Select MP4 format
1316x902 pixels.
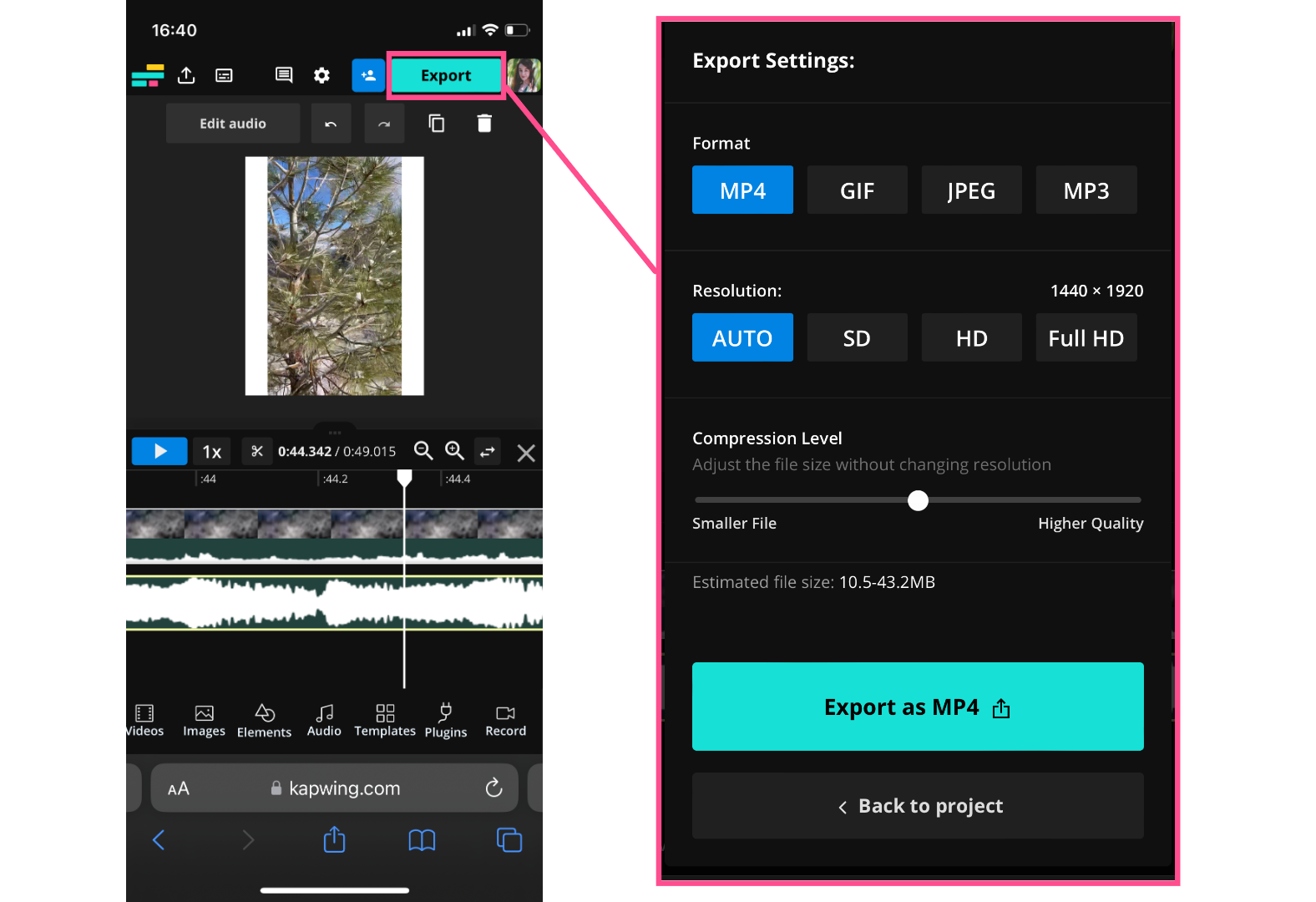[742, 190]
